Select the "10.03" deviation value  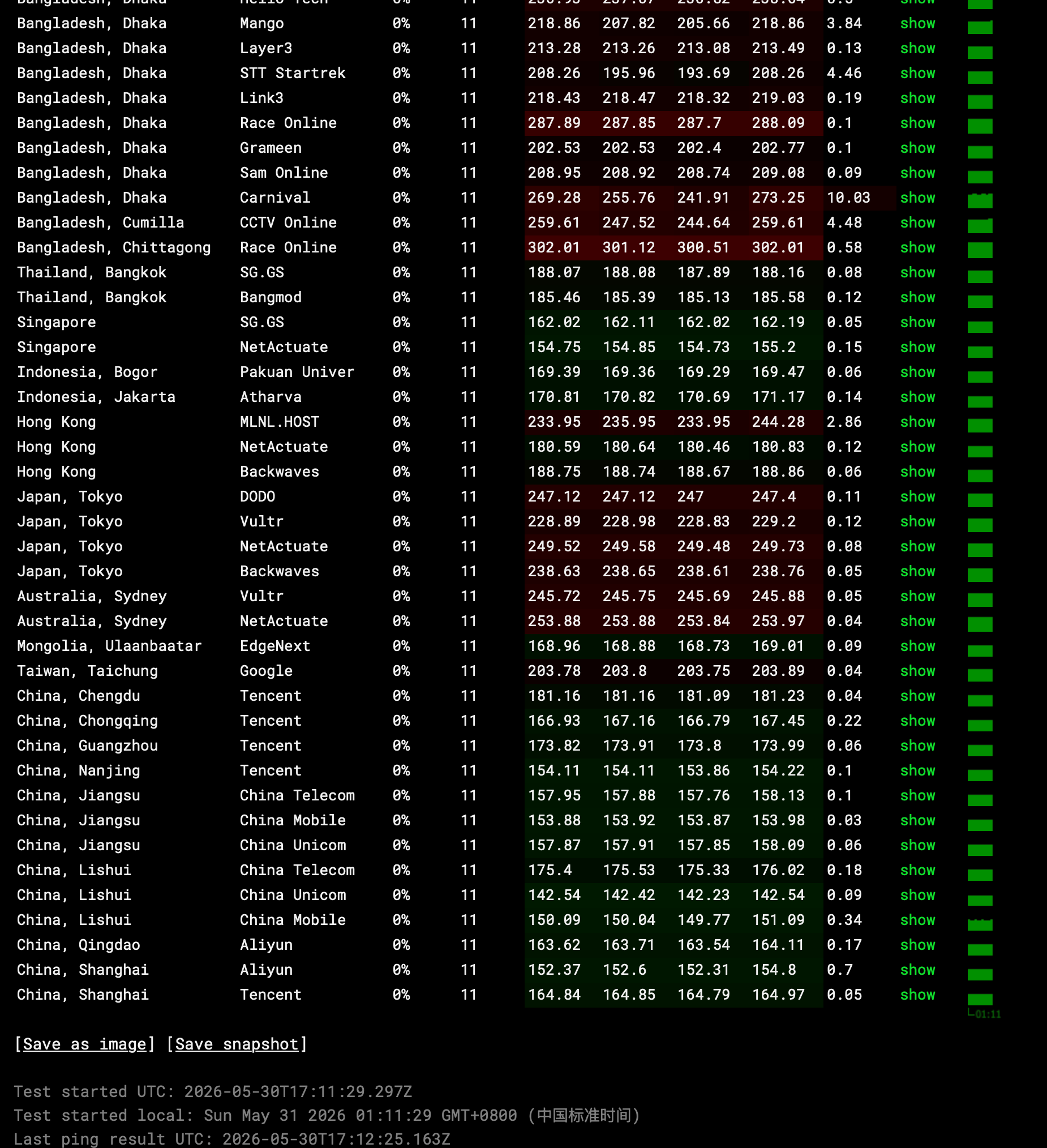click(848, 198)
